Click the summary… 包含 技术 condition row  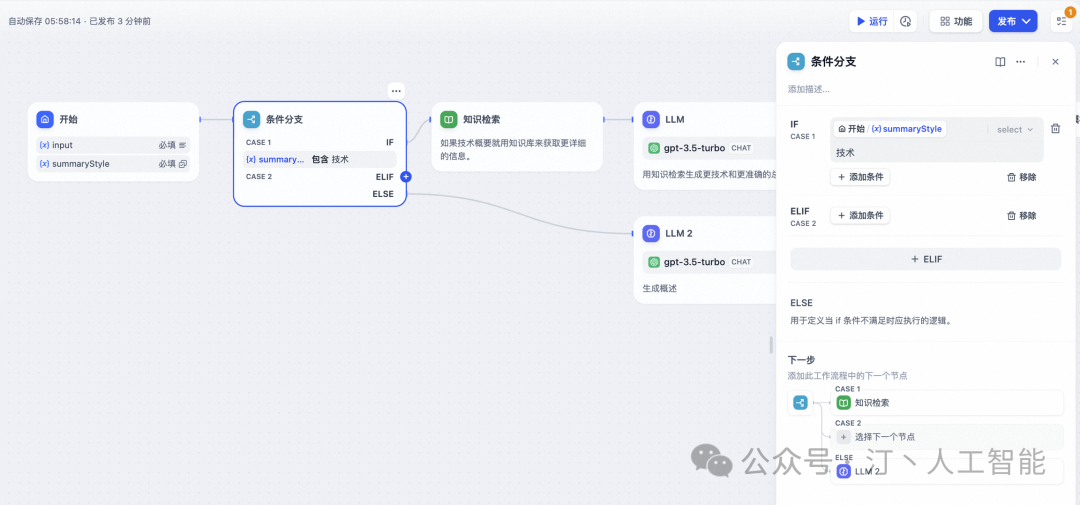(x=320, y=159)
